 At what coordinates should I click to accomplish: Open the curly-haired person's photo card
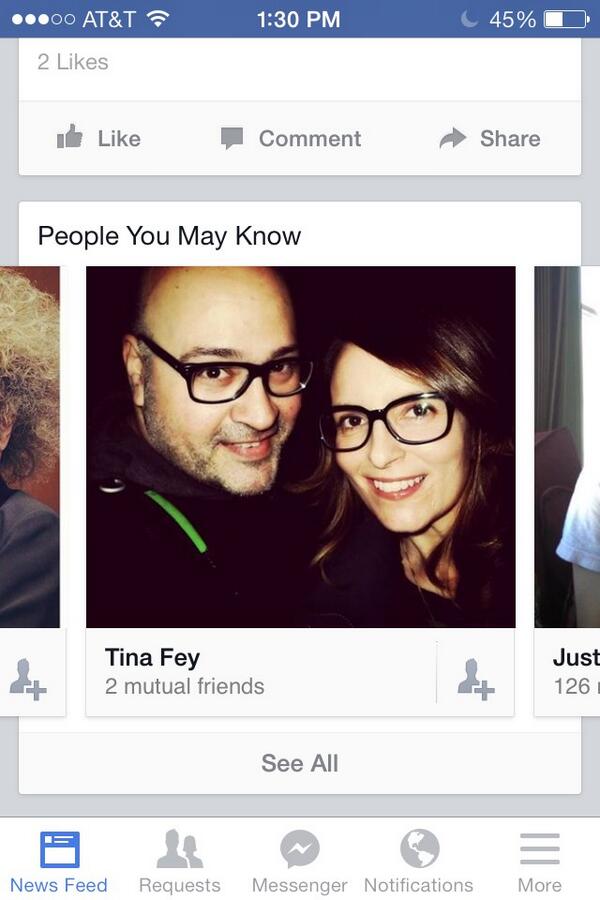point(30,447)
